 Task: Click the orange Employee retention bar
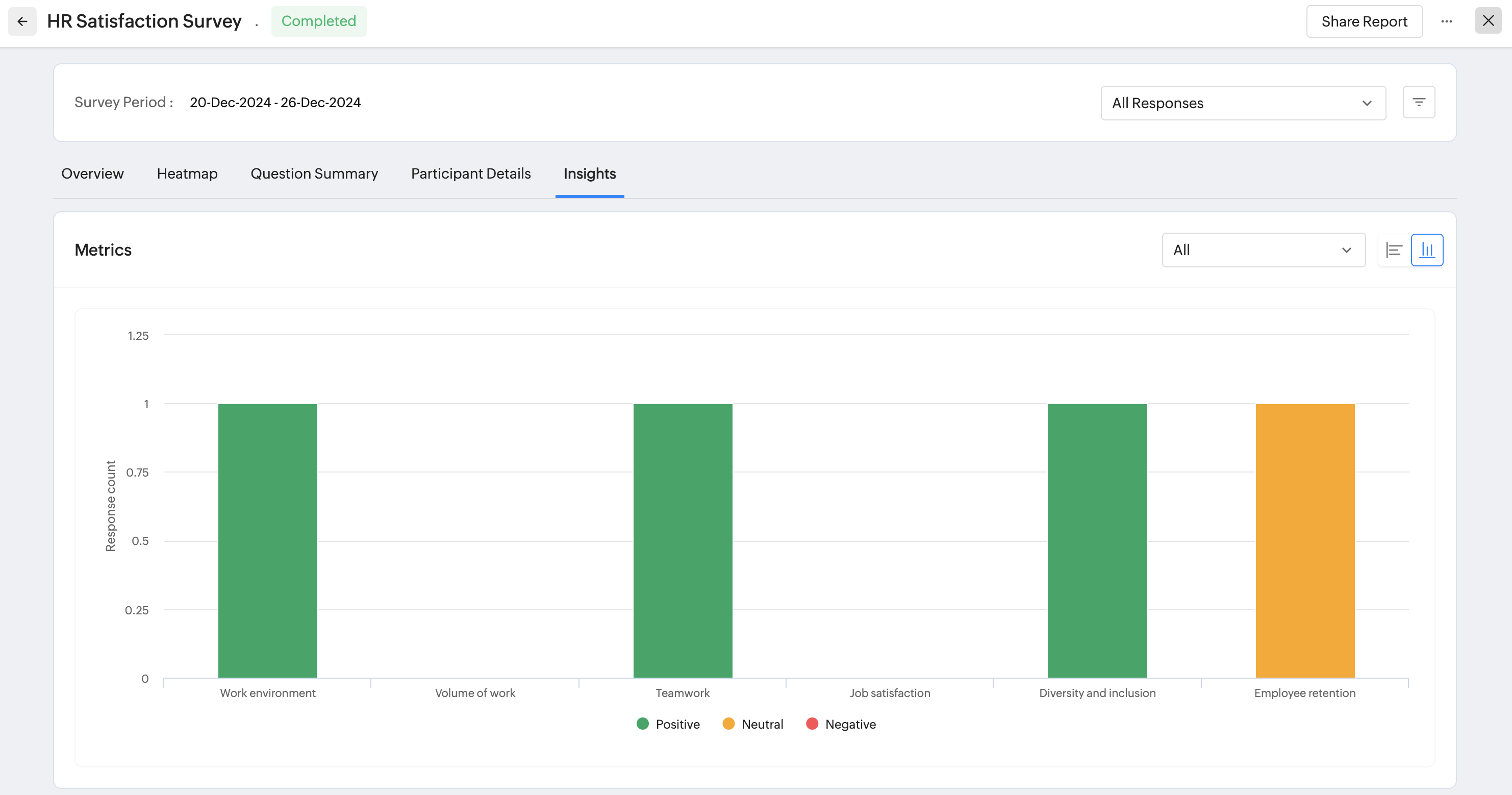(1305, 540)
